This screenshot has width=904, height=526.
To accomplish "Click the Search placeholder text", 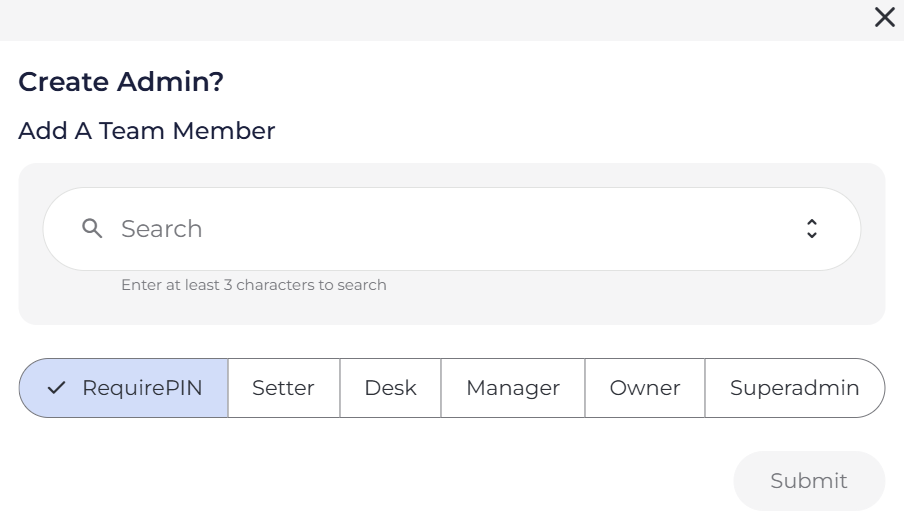I will click(x=162, y=229).
